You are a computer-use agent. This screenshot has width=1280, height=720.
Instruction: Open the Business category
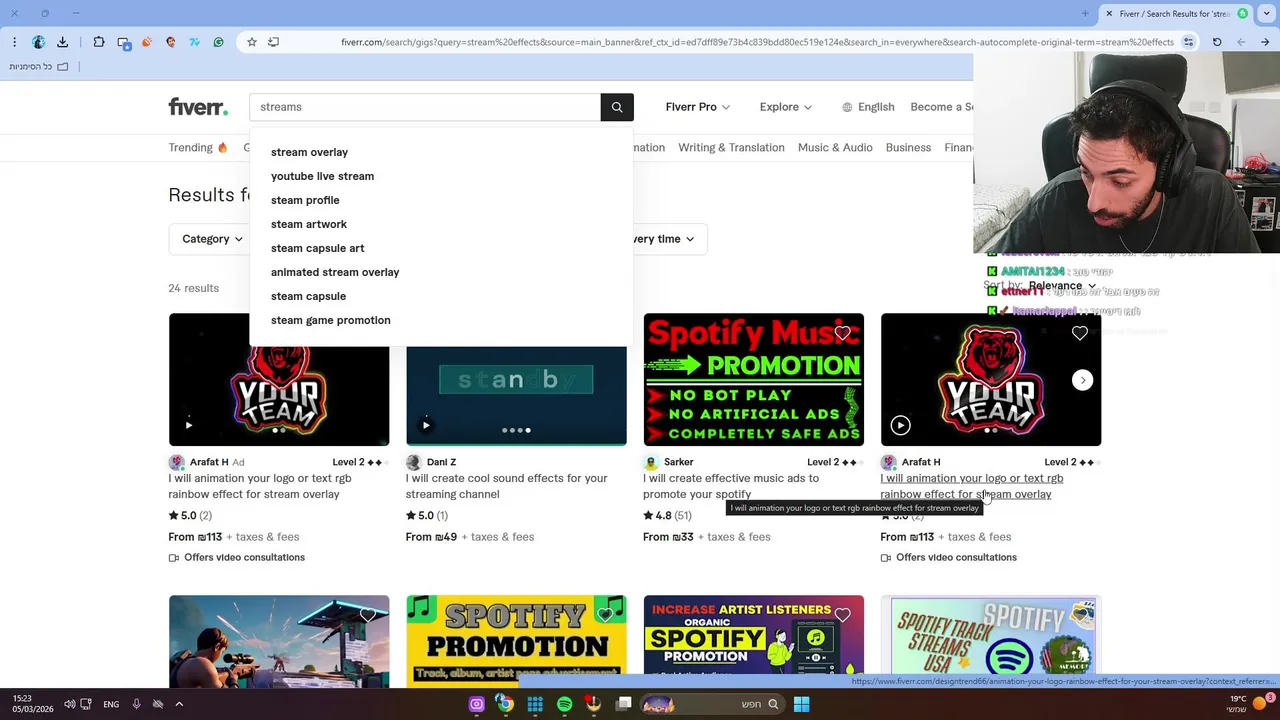[x=908, y=147]
